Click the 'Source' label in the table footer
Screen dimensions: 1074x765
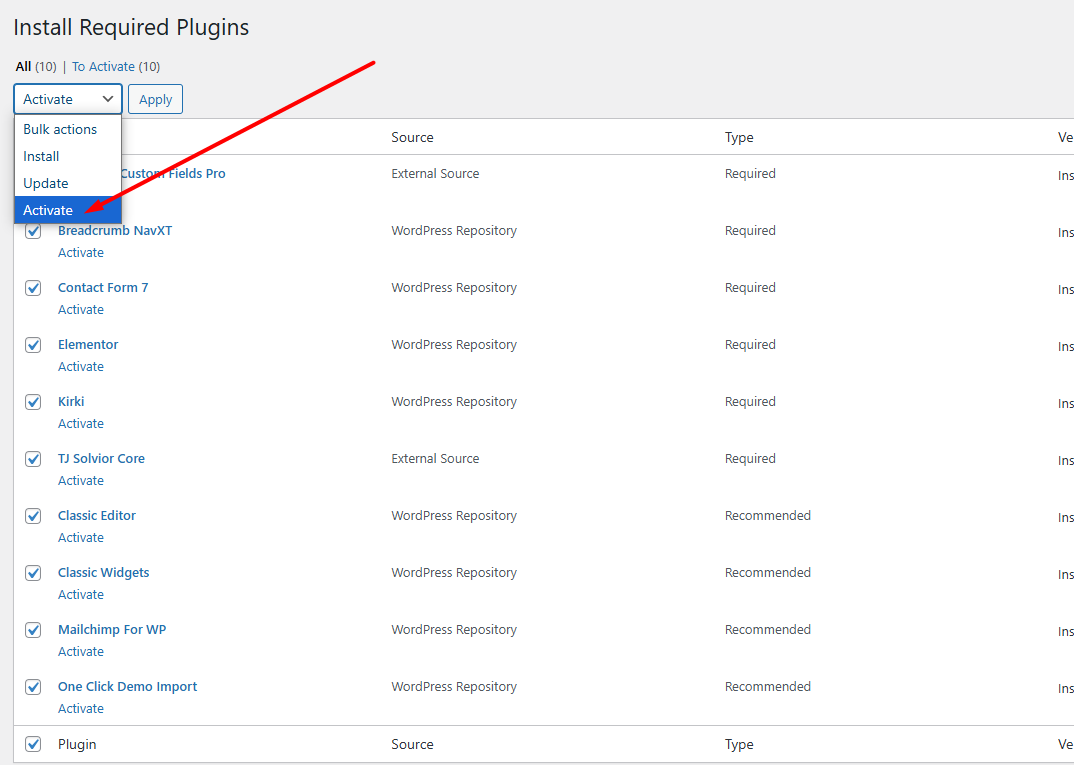click(x=412, y=744)
